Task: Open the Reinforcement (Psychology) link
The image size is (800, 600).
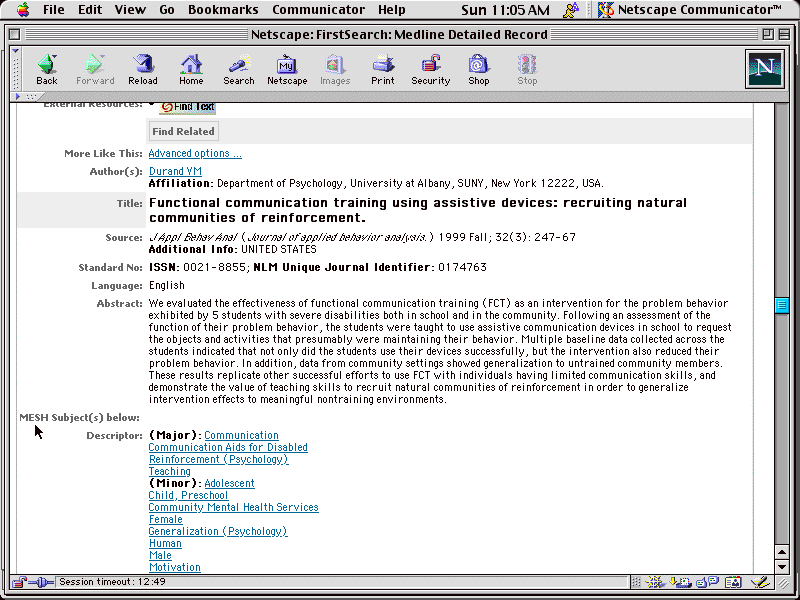Action: coord(218,459)
